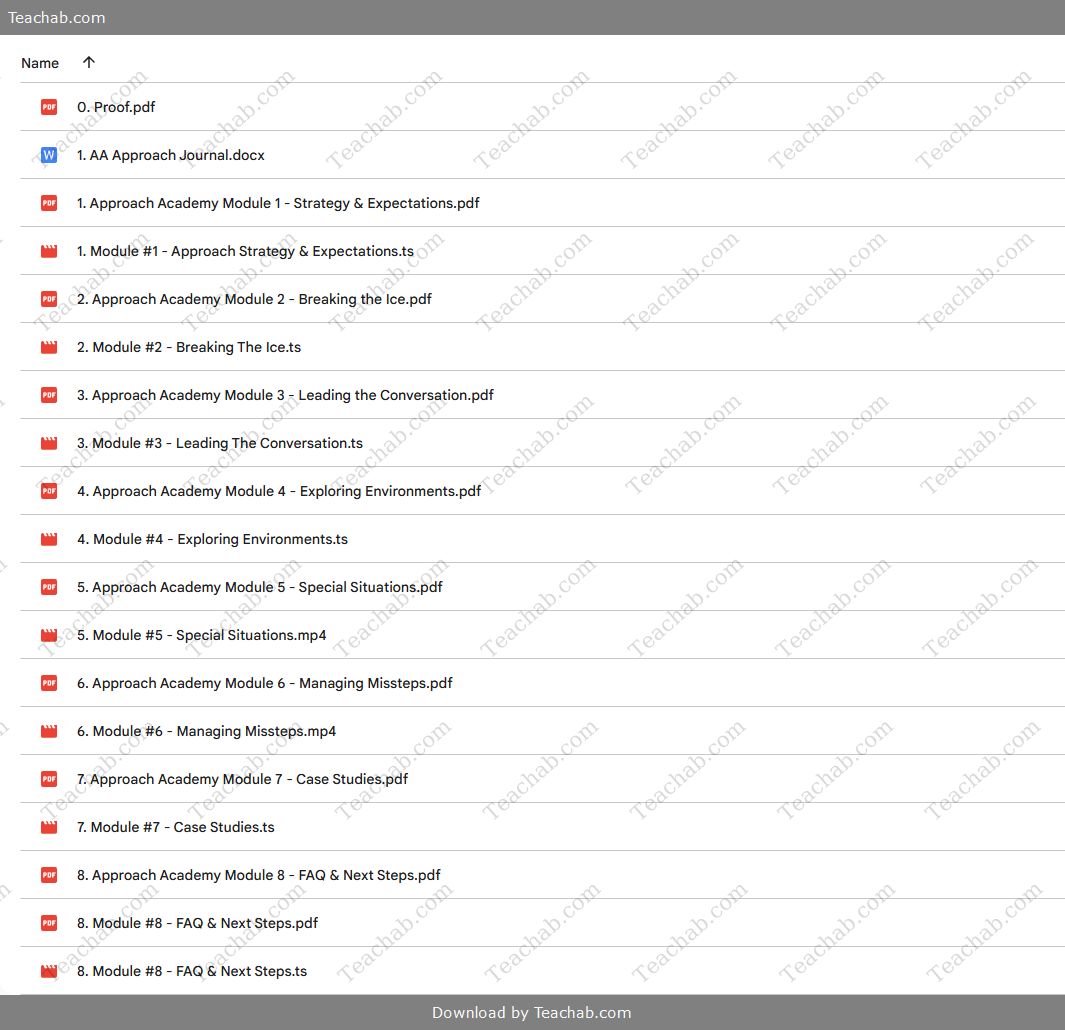Image resolution: width=1065 pixels, height=1030 pixels.
Task: Open 2. Module #2 - Breaking The Ice.ts
Action: point(189,347)
